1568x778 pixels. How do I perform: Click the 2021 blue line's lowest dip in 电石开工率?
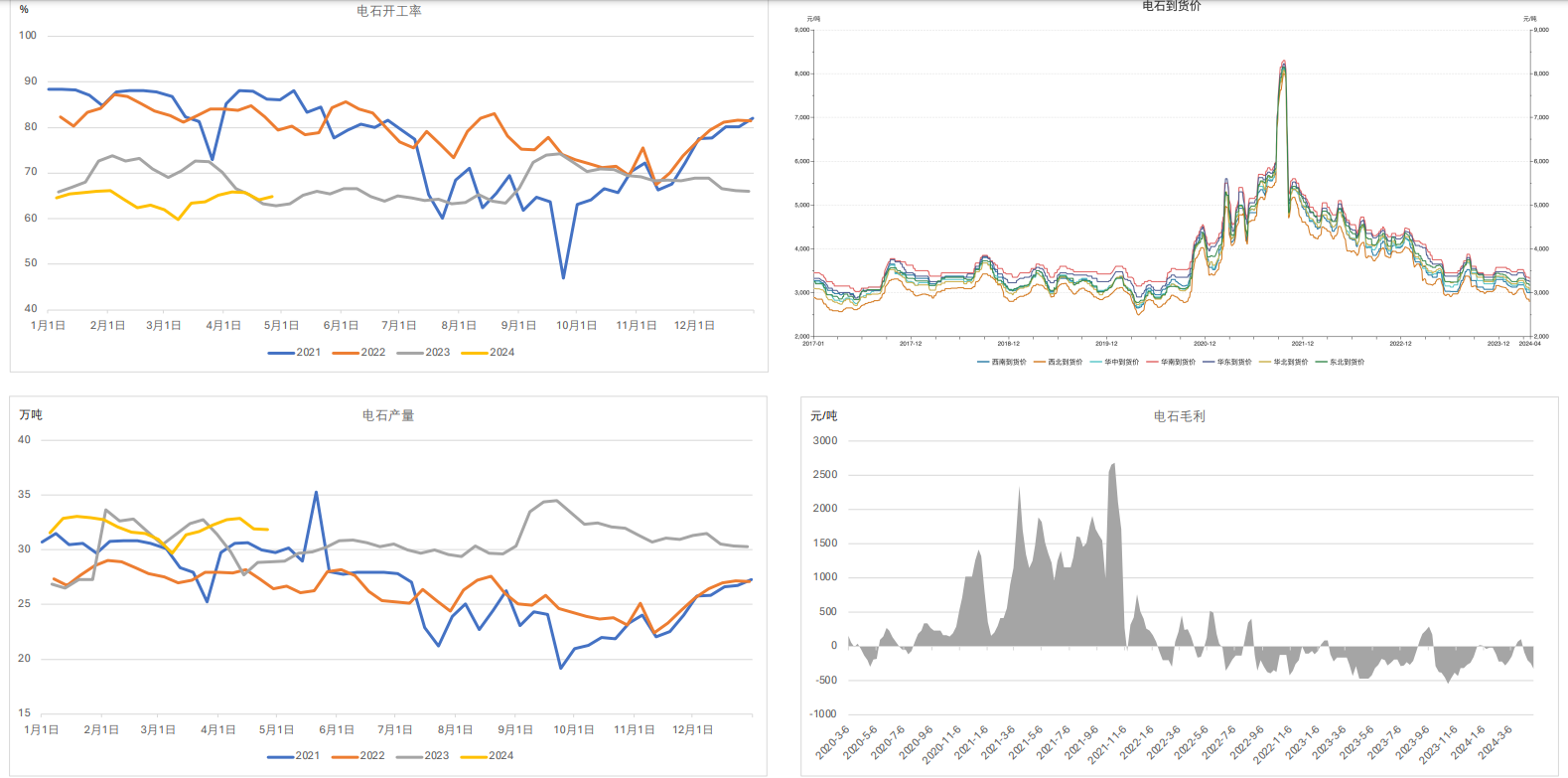563,277
